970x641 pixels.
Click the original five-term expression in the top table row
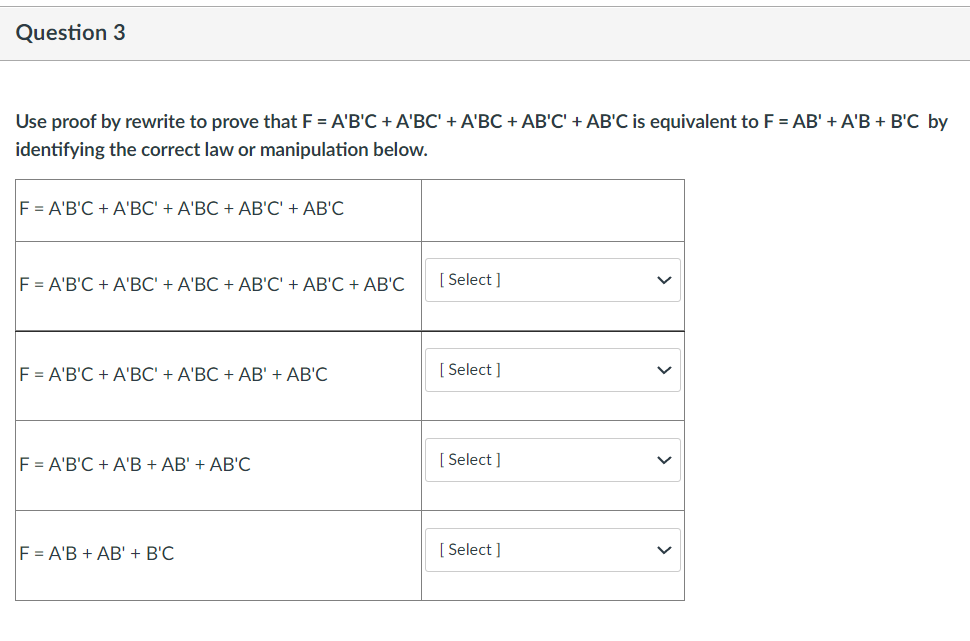[x=182, y=209]
